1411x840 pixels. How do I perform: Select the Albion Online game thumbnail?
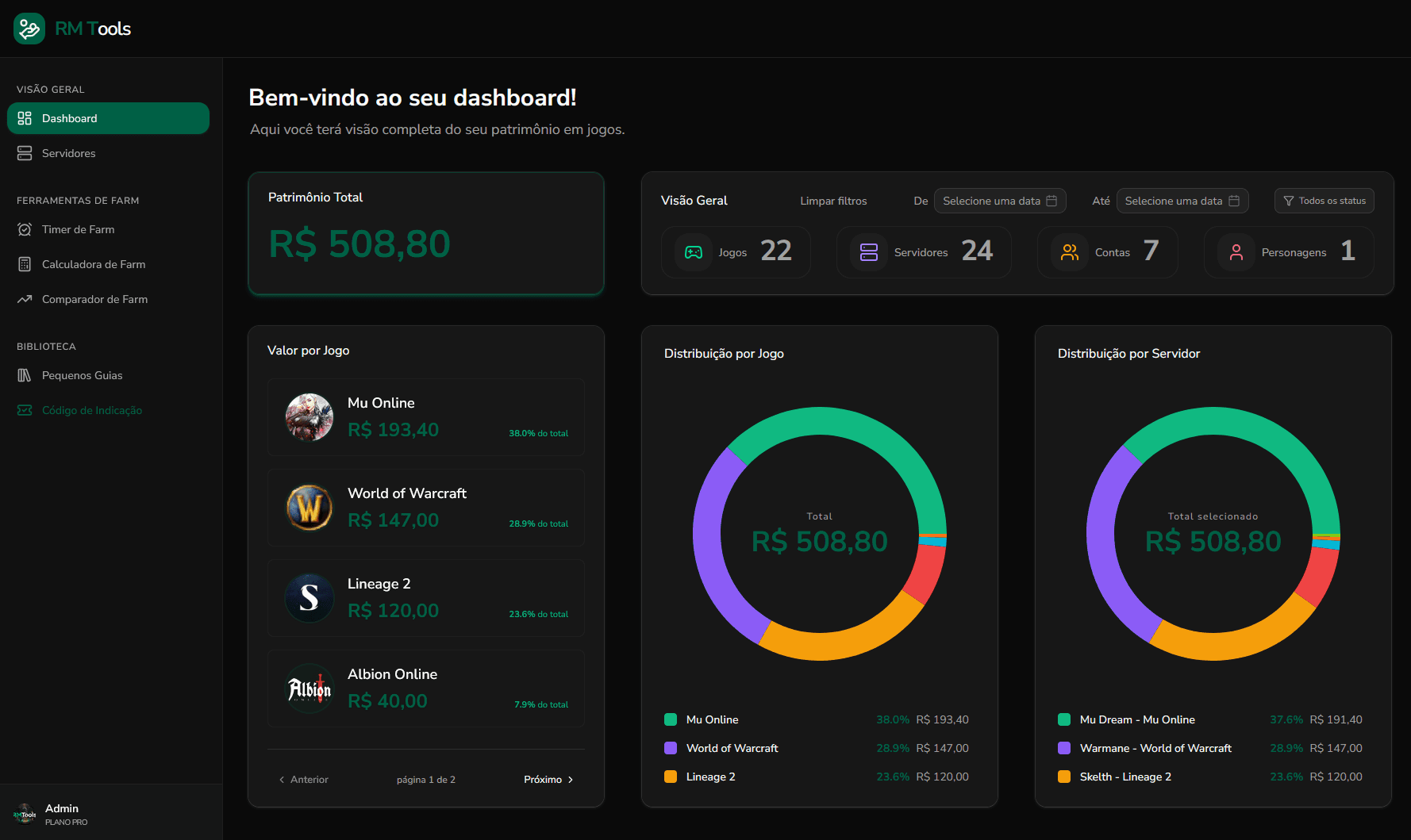[309, 688]
